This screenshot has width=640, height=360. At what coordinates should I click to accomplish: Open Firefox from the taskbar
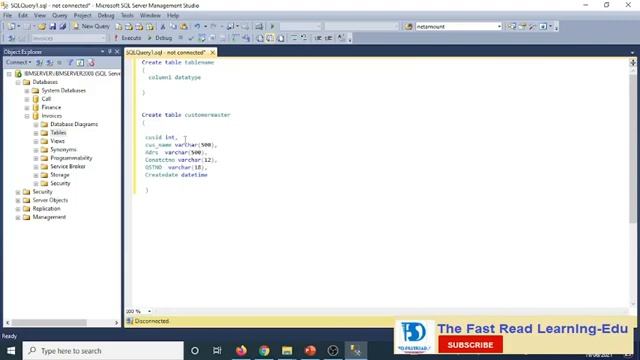[x=241, y=351]
